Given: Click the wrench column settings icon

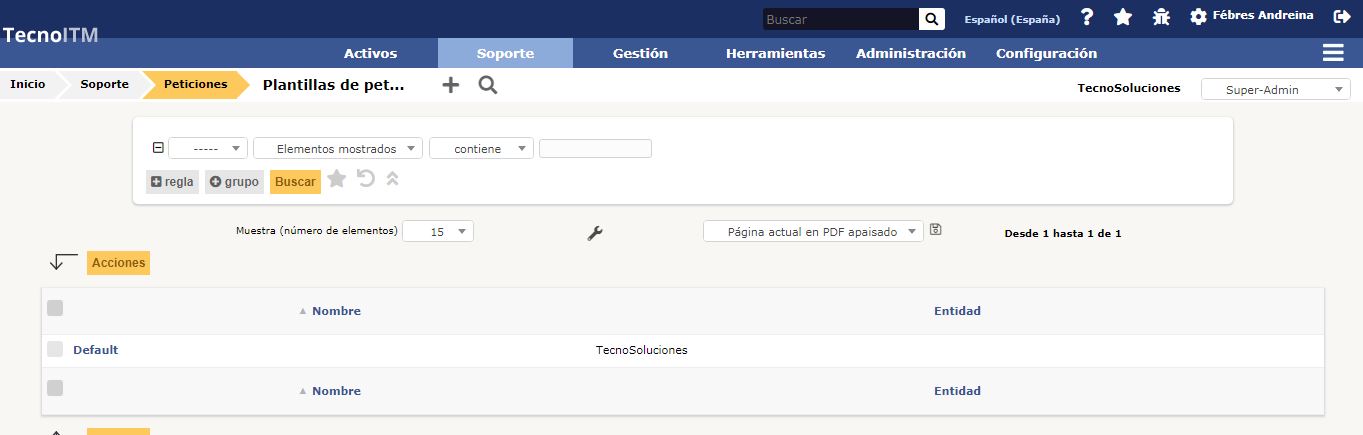Looking at the screenshot, I should (594, 233).
